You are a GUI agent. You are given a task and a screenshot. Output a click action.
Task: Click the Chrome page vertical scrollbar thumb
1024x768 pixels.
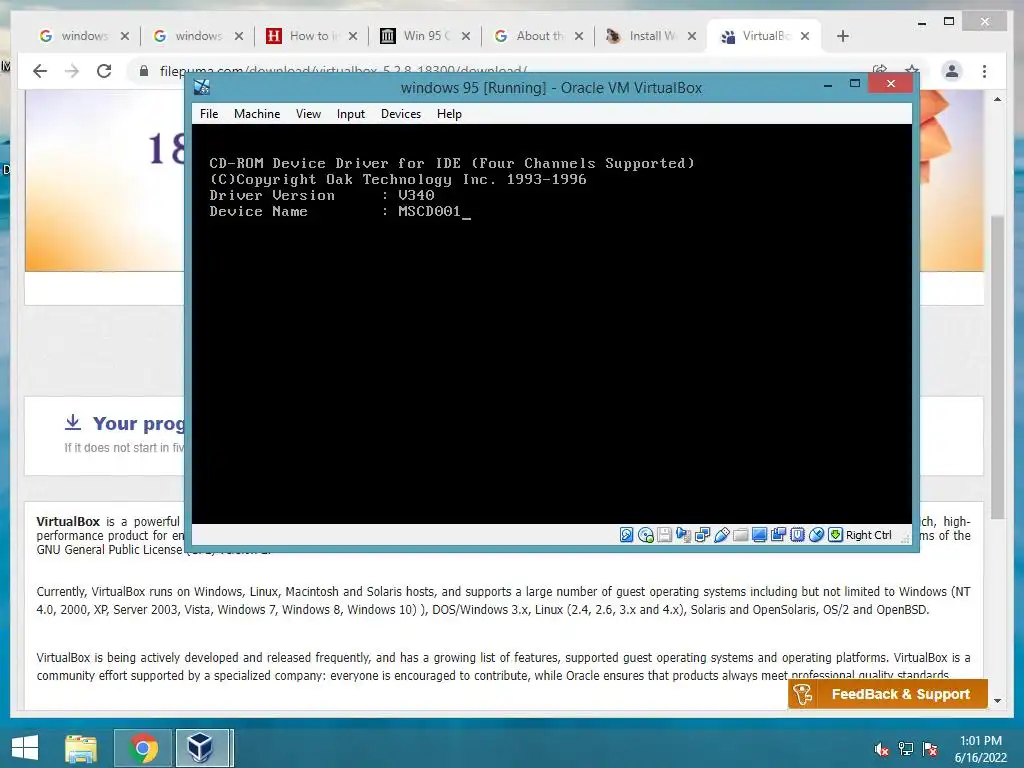[x=997, y=366]
